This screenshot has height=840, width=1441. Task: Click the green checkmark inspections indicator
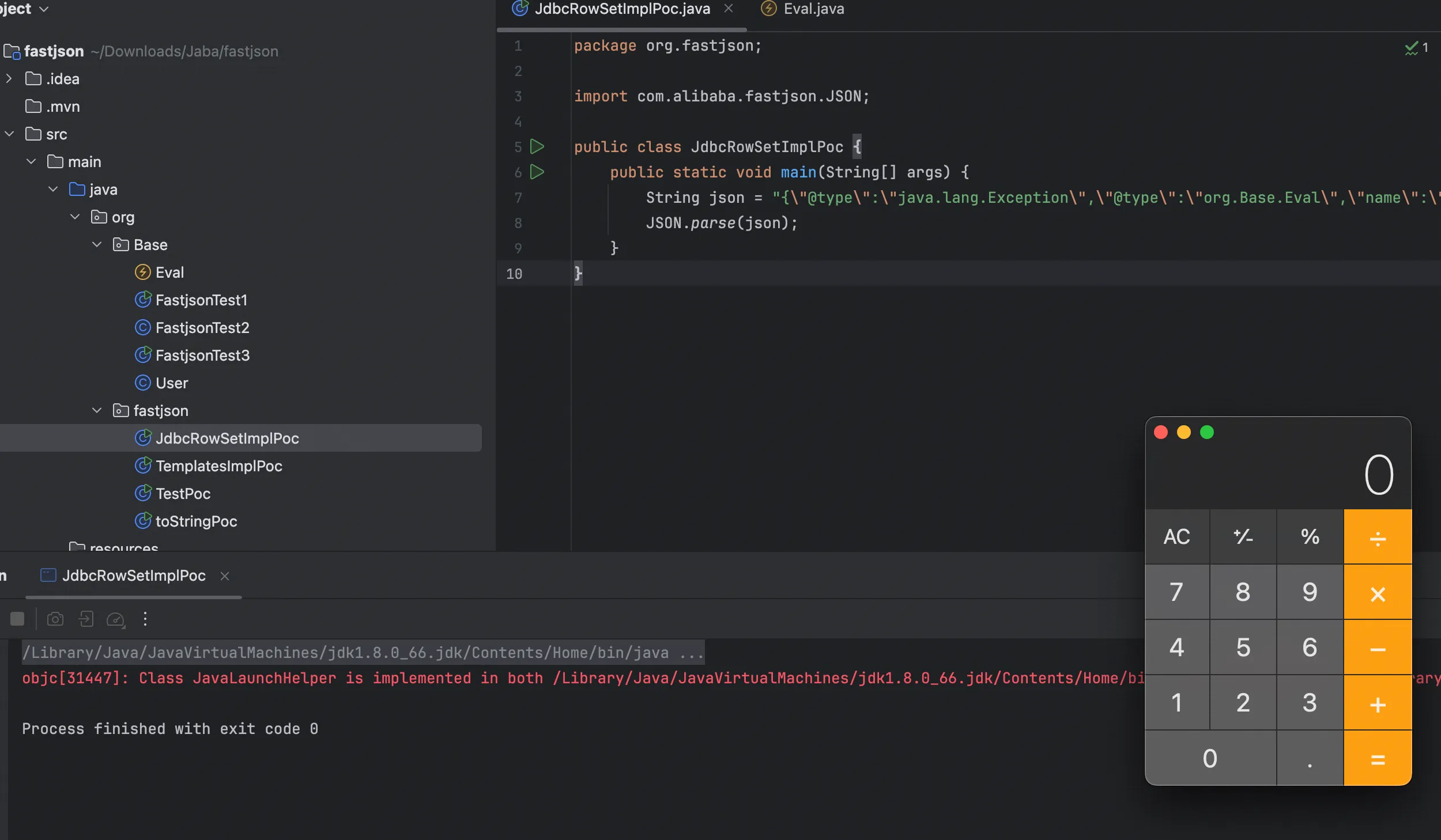(x=1412, y=48)
